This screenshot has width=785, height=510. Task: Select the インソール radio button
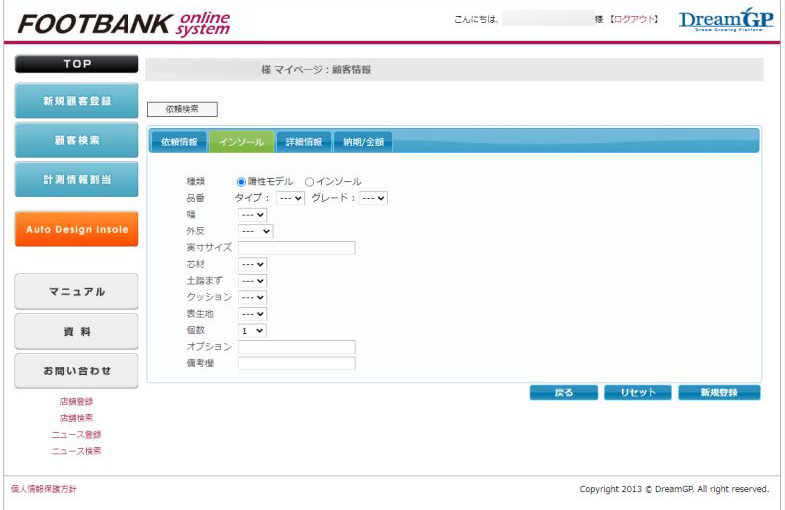[309, 182]
